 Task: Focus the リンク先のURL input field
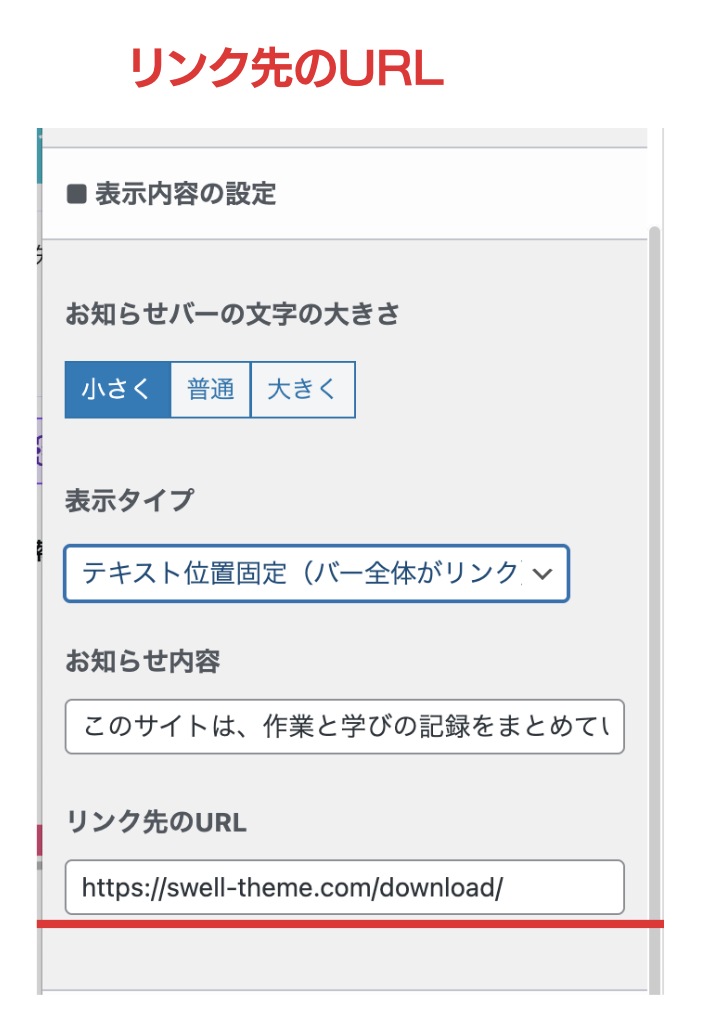click(344, 886)
